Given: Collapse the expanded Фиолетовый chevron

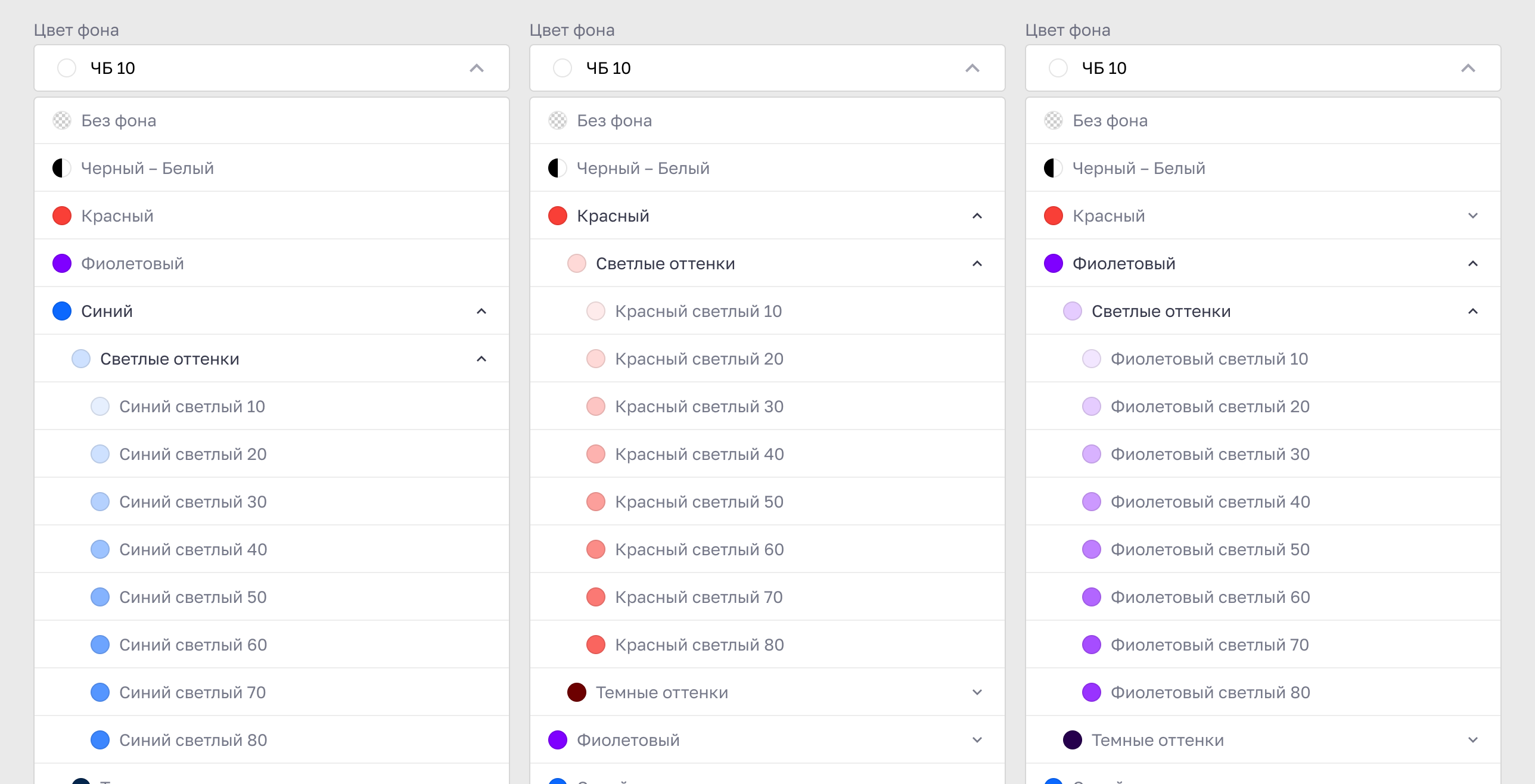Looking at the screenshot, I should (1473, 263).
